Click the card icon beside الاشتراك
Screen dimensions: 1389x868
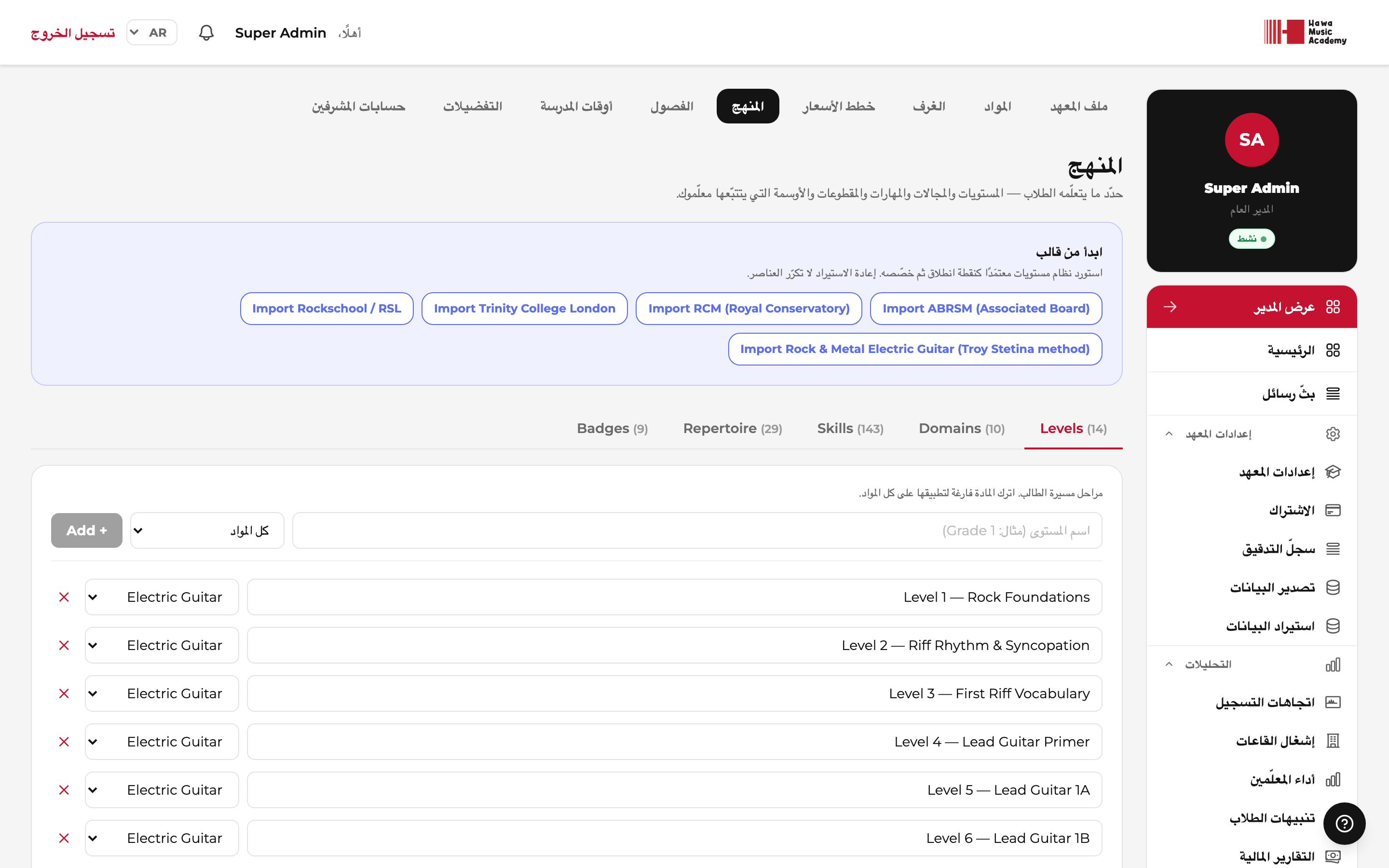coord(1333,510)
